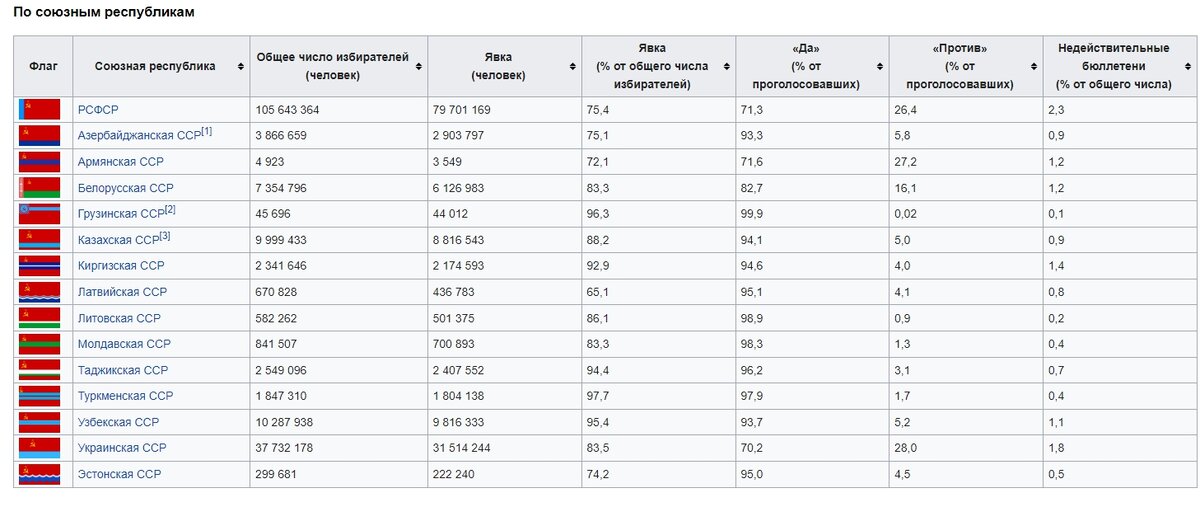Sort table by Союзная республика column

pos(241,67)
